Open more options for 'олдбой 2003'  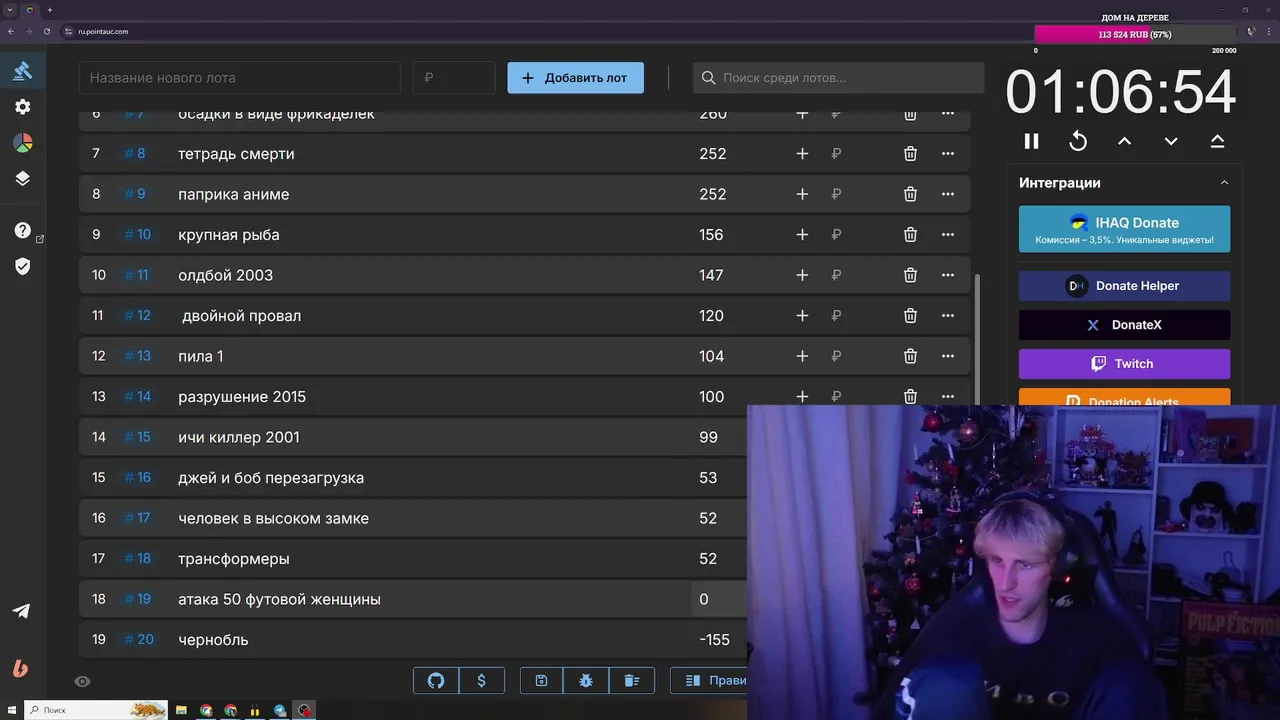tap(948, 275)
